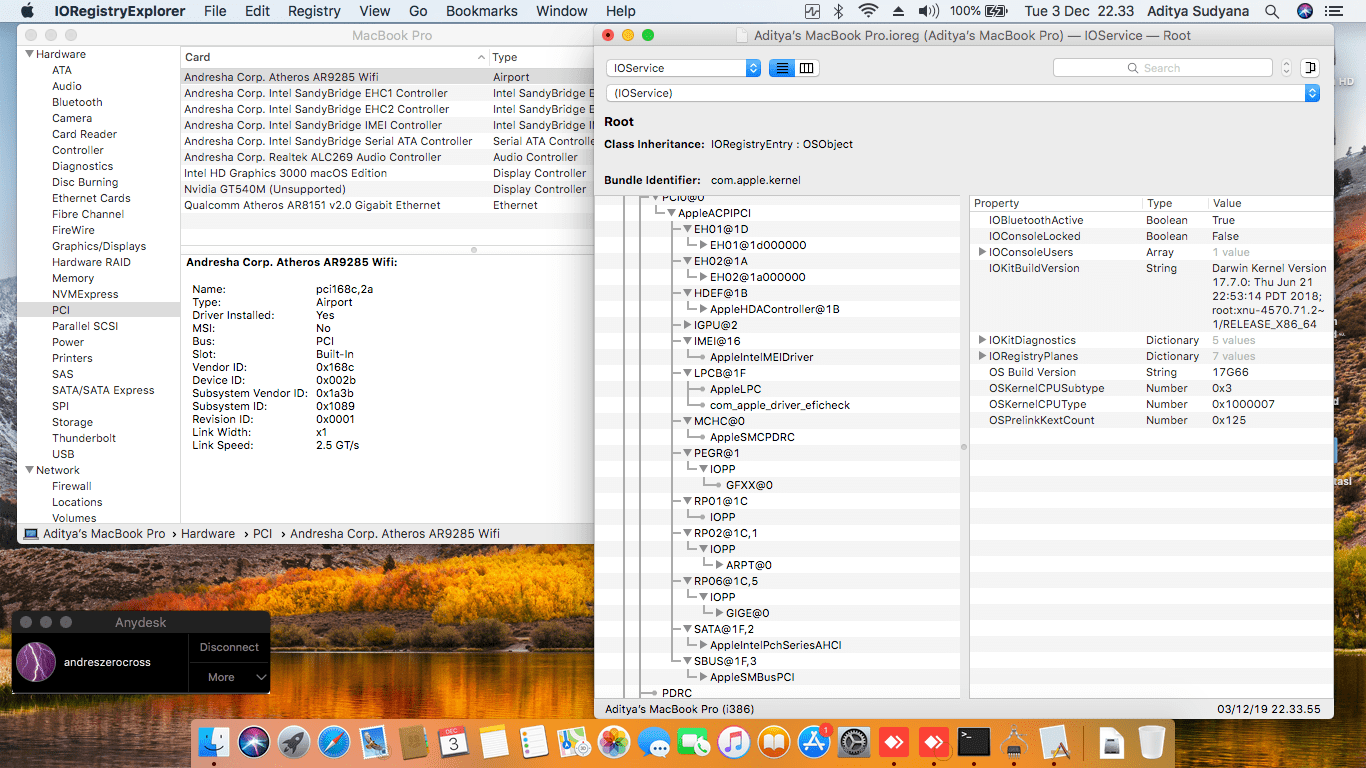Open AnyDesk from the Dock

point(893,742)
